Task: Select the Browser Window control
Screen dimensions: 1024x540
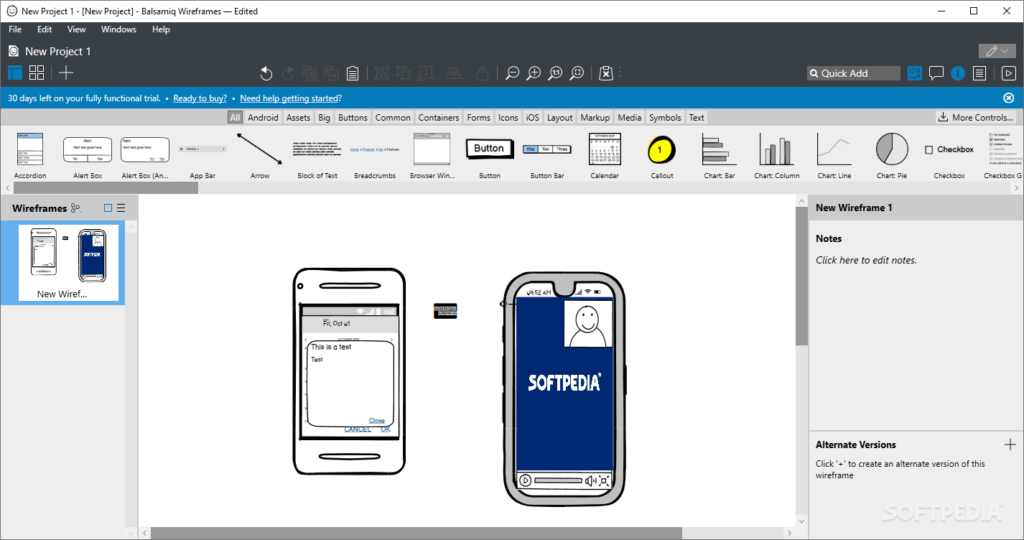Action: 432,155
